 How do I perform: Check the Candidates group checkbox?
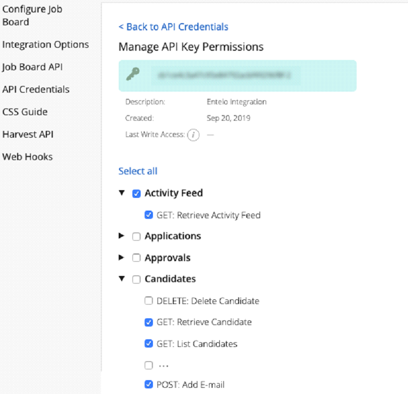(x=136, y=279)
